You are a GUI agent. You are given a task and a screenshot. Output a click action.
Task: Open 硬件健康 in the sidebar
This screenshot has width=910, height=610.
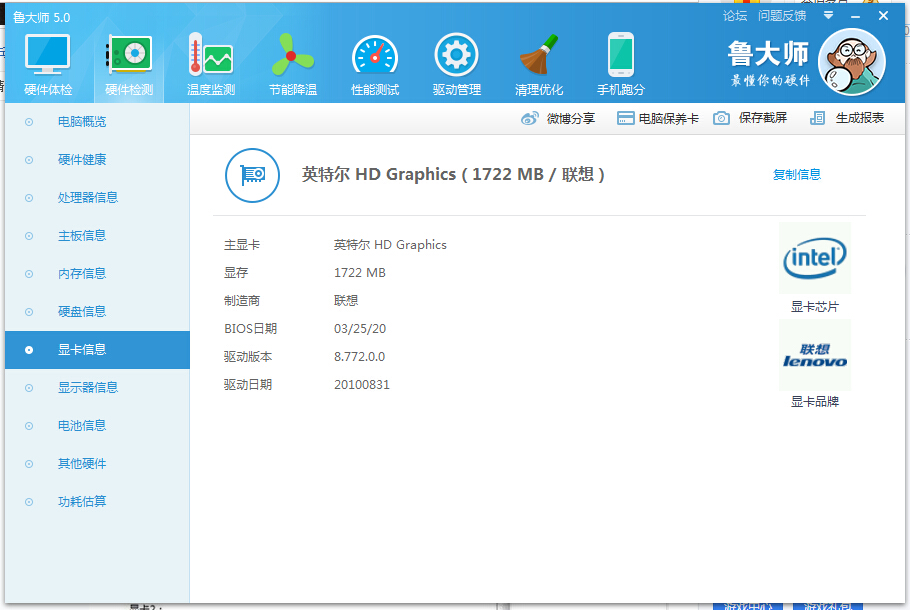(97, 160)
